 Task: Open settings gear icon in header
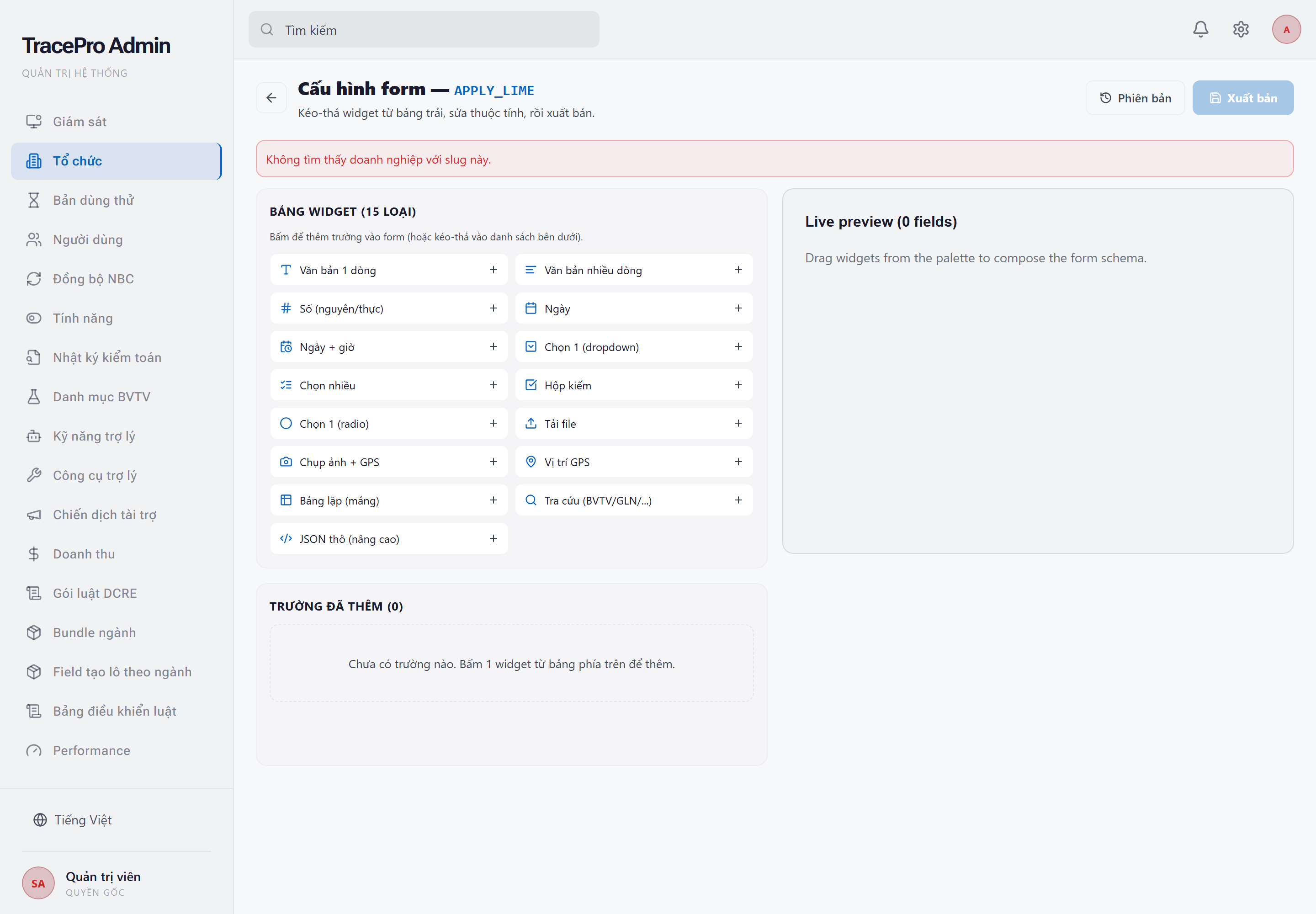[1241, 29]
